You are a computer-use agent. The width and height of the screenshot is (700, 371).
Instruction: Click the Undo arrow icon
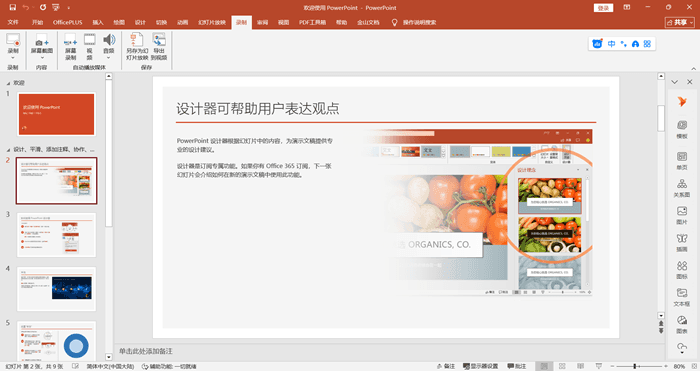point(26,8)
